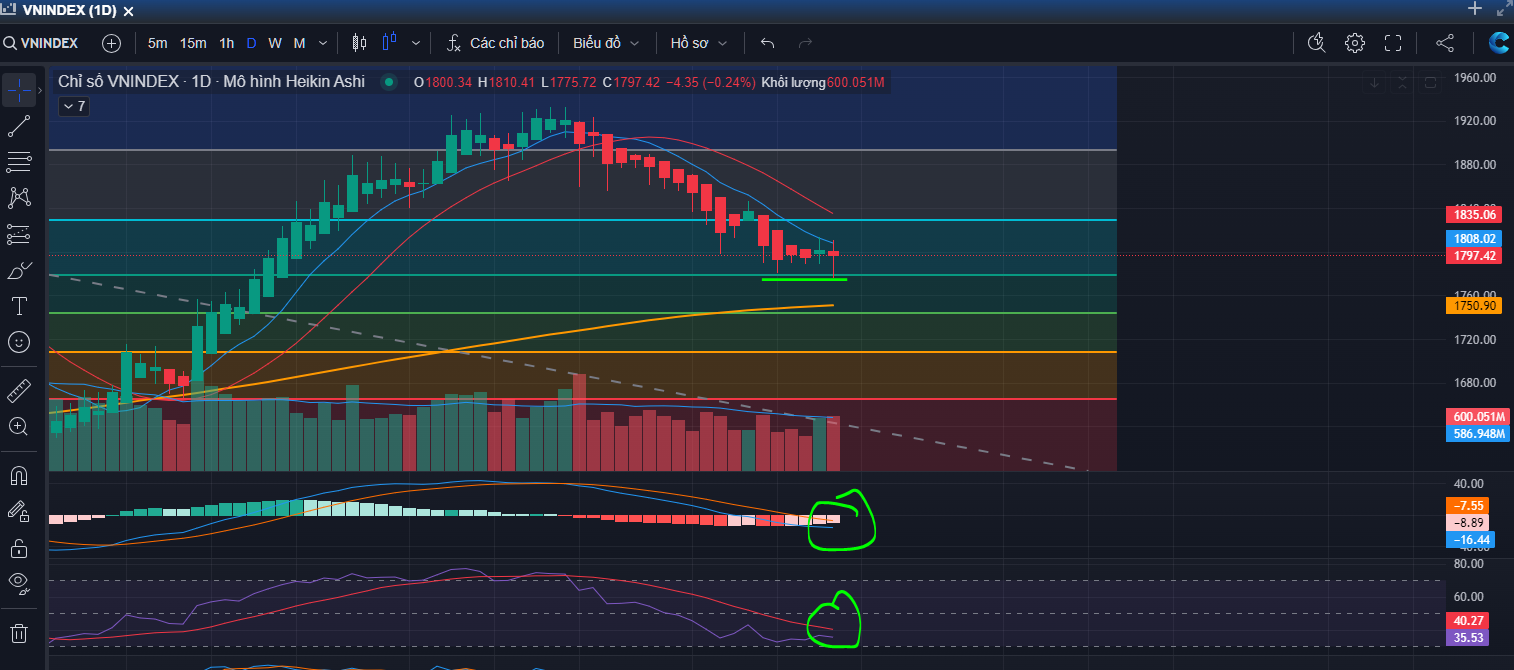Screen dimensions: 1514x670
Task: Click the green market status dot
Action: click(387, 82)
